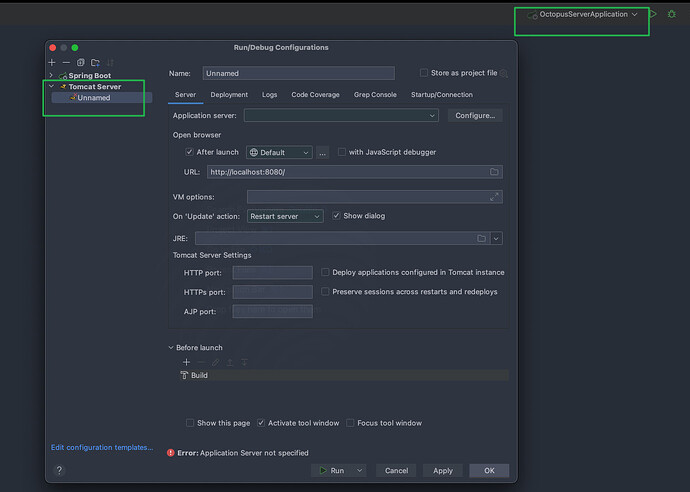Click the HTTP port field
Image resolution: width=690 pixels, height=492 pixels.
(x=272, y=272)
